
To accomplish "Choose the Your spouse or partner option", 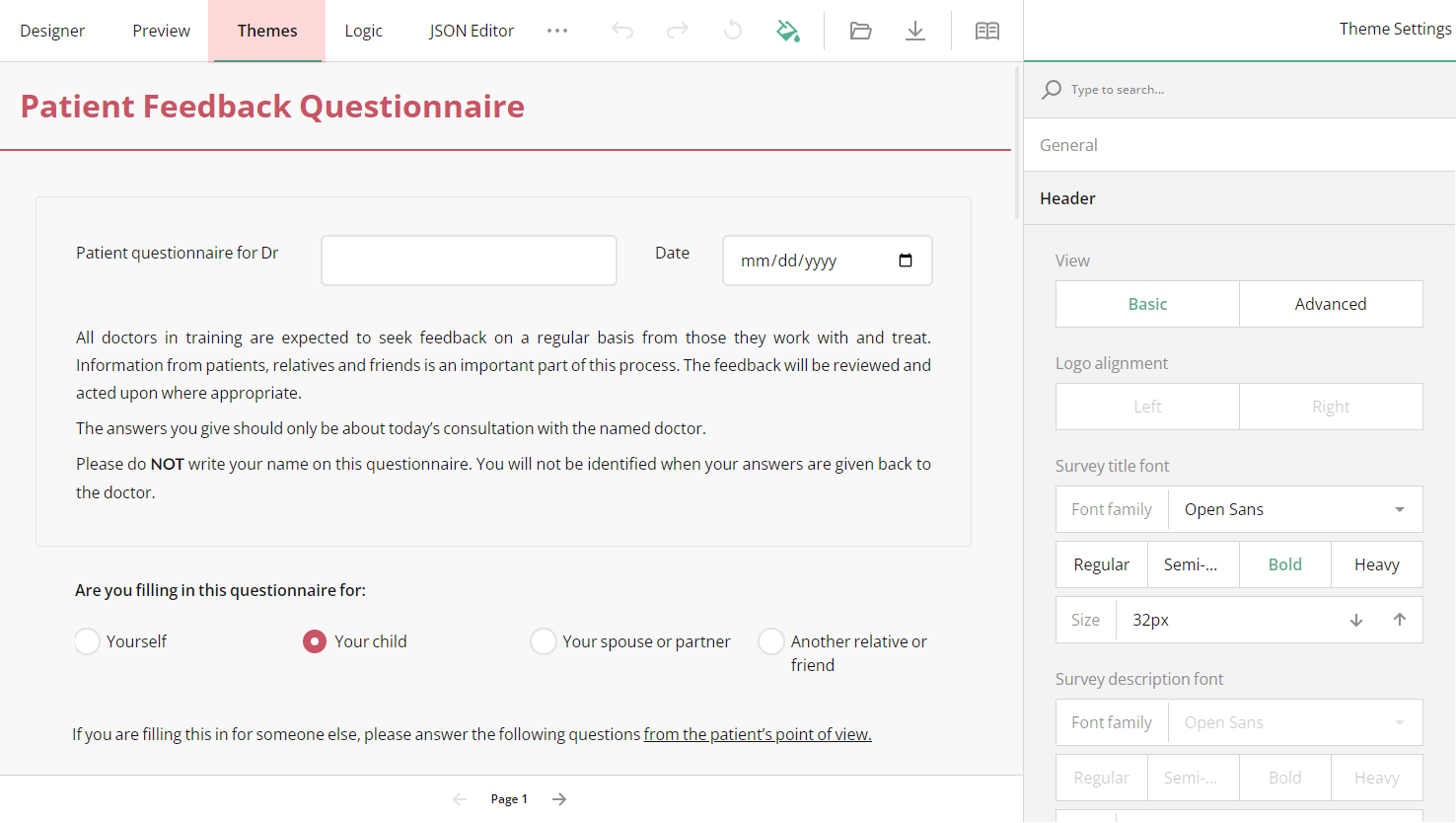I will pos(544,640).
